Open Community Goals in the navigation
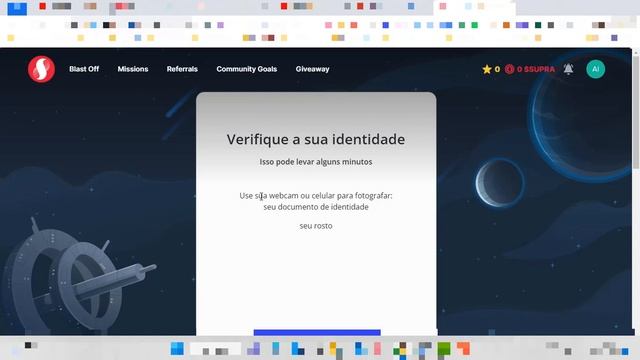This screenshot has width=640, height=360. click(247, 69)
